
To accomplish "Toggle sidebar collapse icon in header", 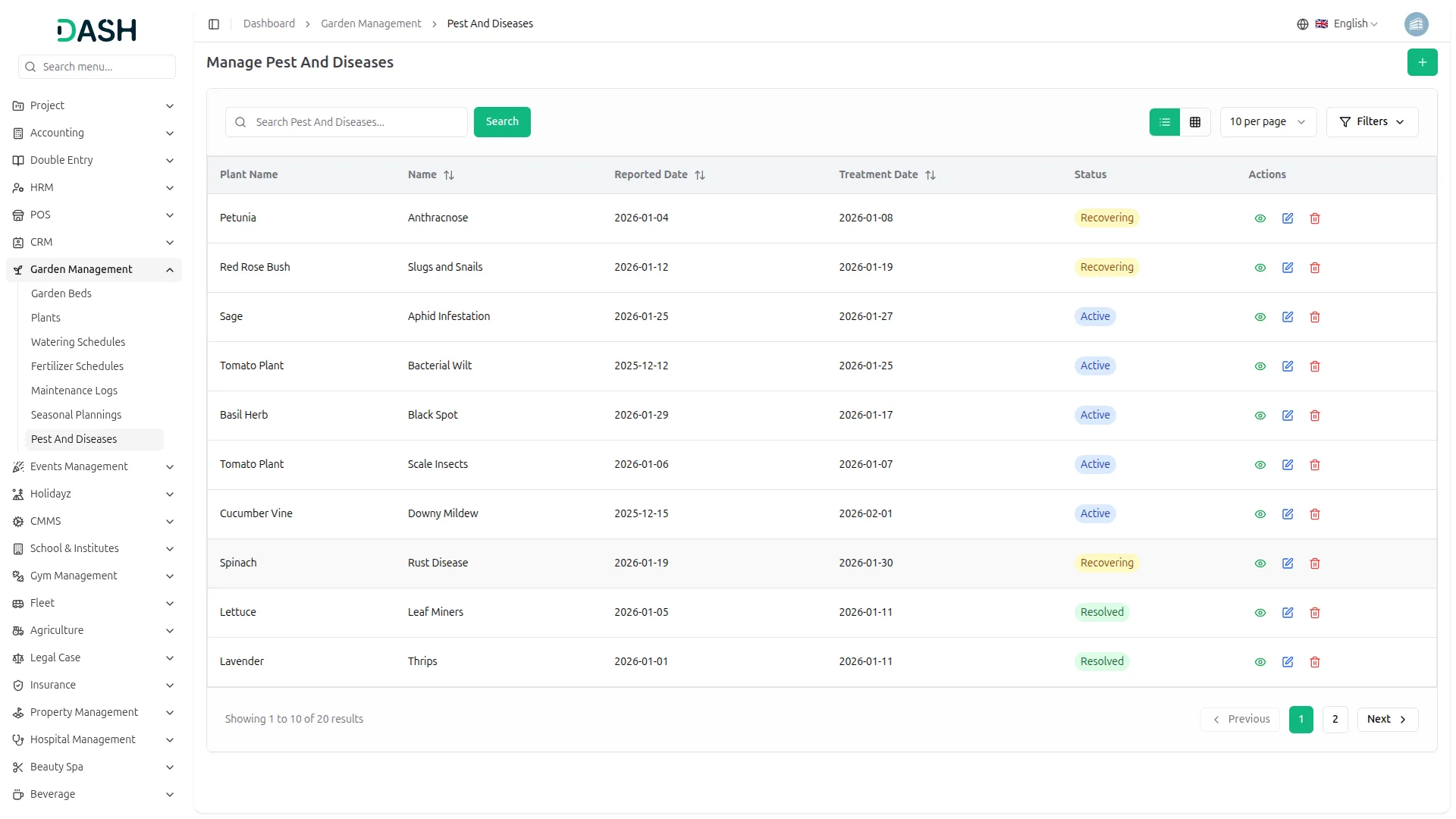I will pyautogui.click(x=214, y=24).
